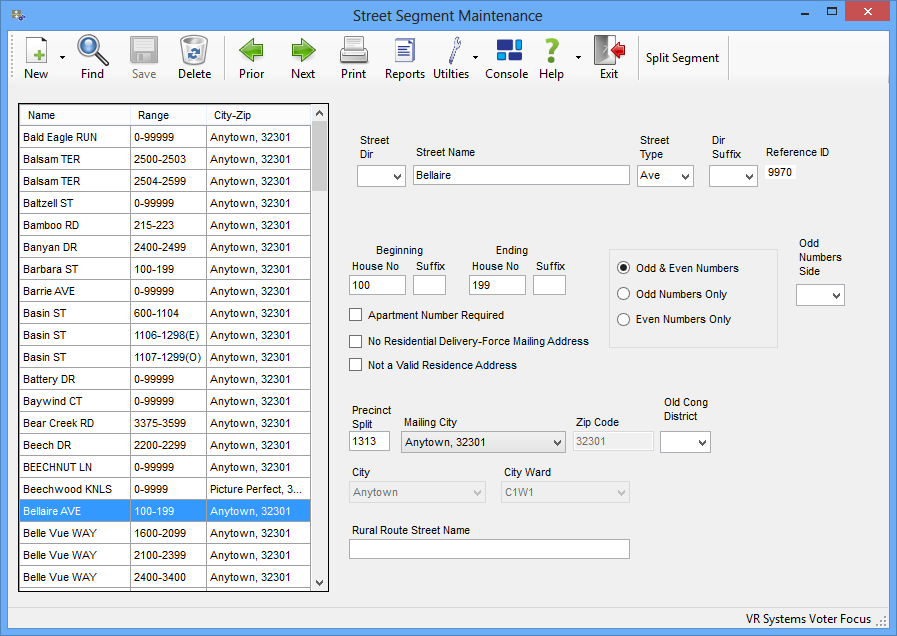Select the Bald Eagle RUN row
This screenshot has width=897, height=636.
(165, 137)
